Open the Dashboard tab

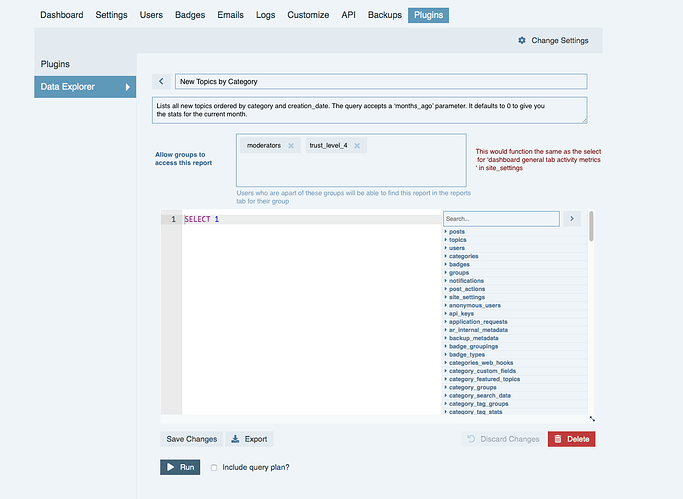pos(62,15)
